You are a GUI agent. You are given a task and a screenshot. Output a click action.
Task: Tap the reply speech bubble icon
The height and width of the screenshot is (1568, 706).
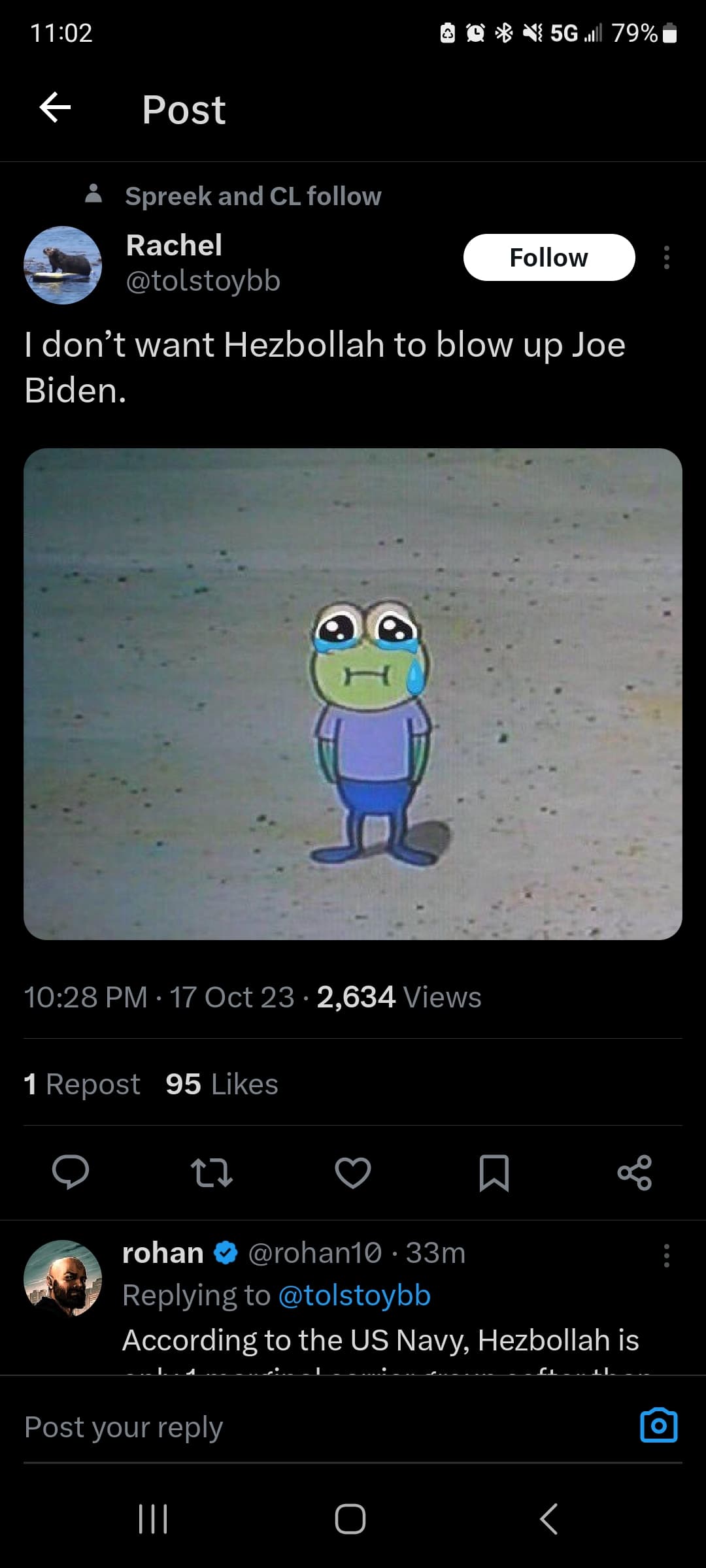click(x=71, y=1172)
